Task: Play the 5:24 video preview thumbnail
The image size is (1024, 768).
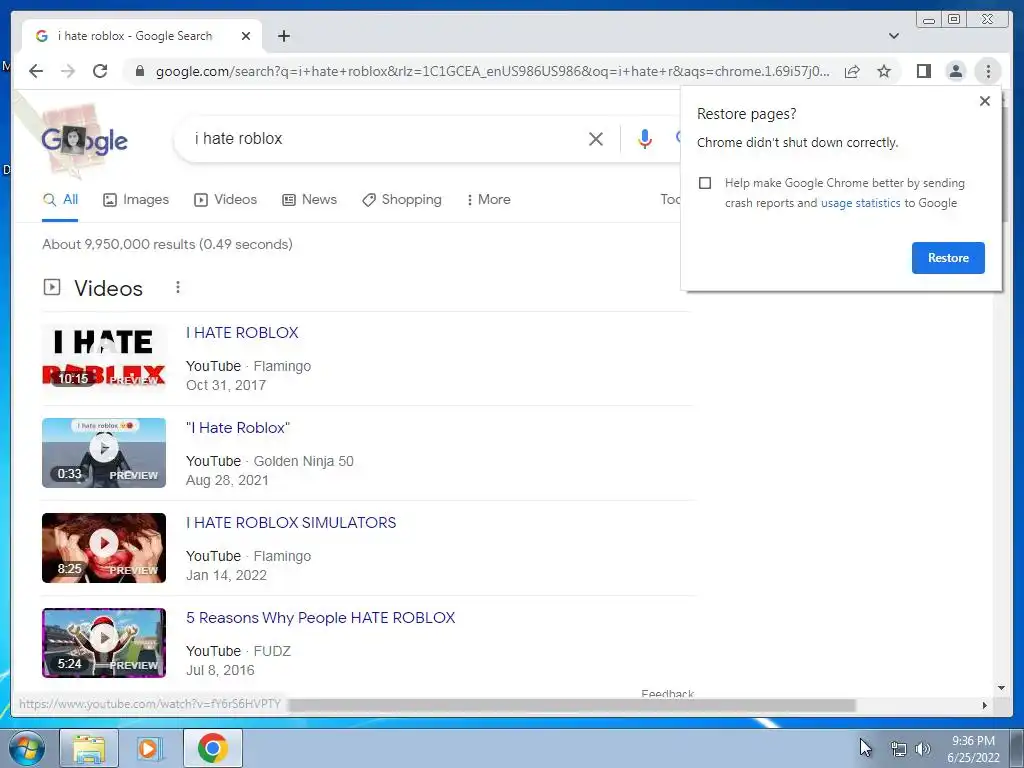Action: coord(104,643)
